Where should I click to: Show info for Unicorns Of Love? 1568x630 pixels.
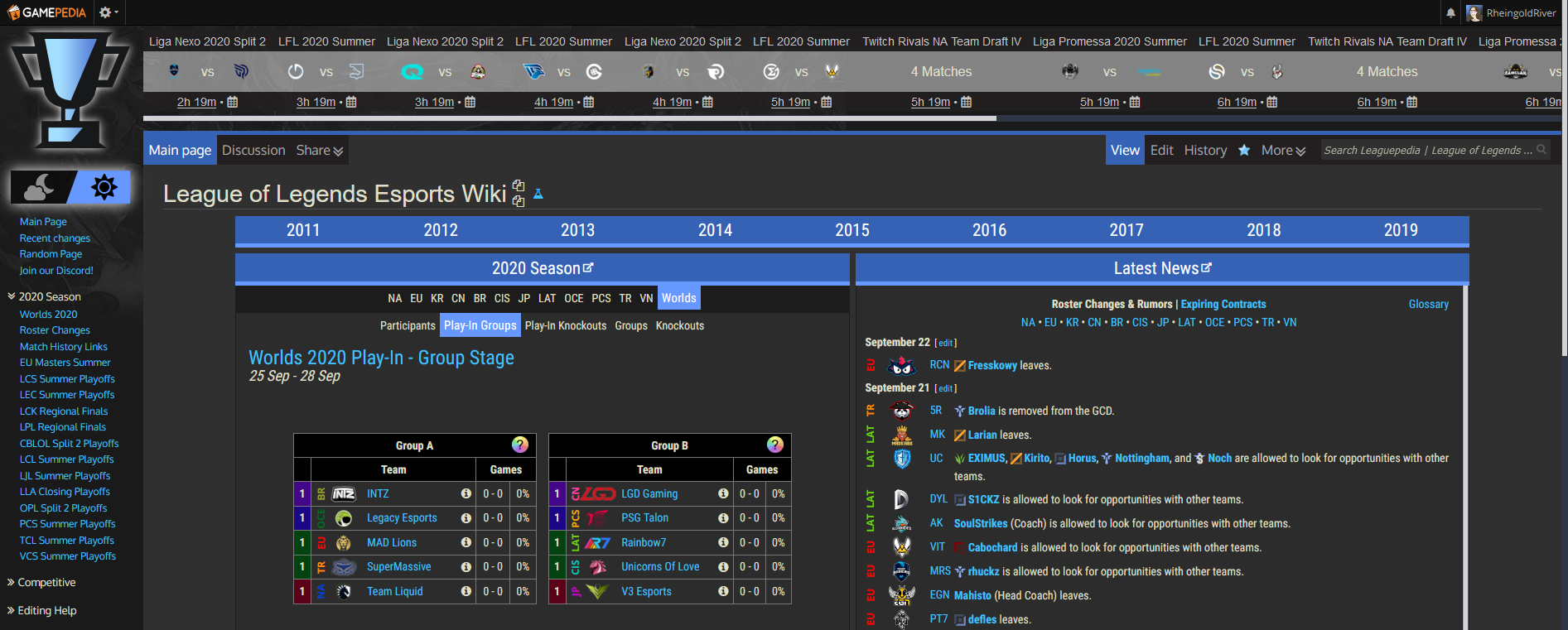point(723,566)
